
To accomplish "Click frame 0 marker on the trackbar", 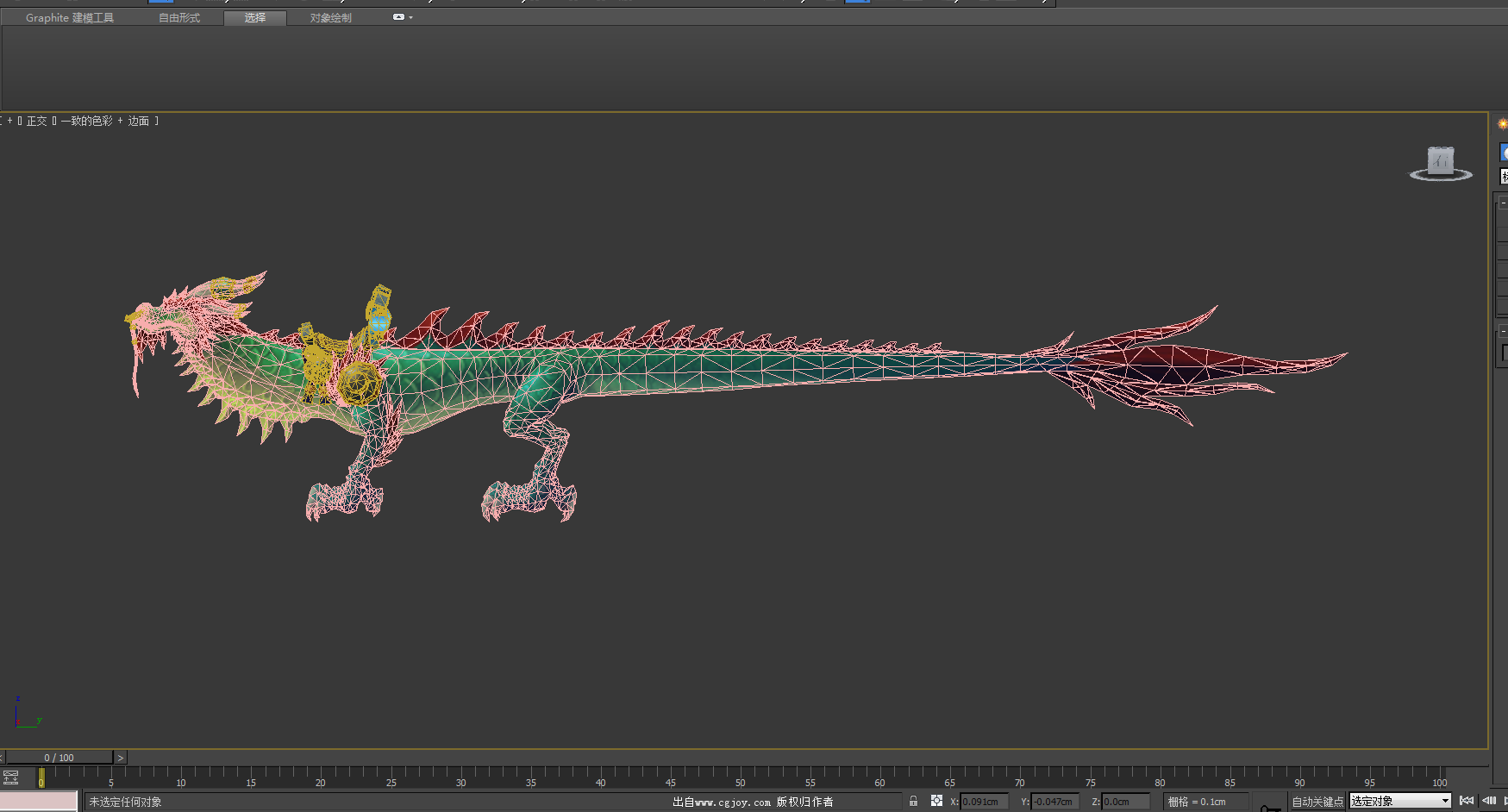I will click(x=41, y=778).
